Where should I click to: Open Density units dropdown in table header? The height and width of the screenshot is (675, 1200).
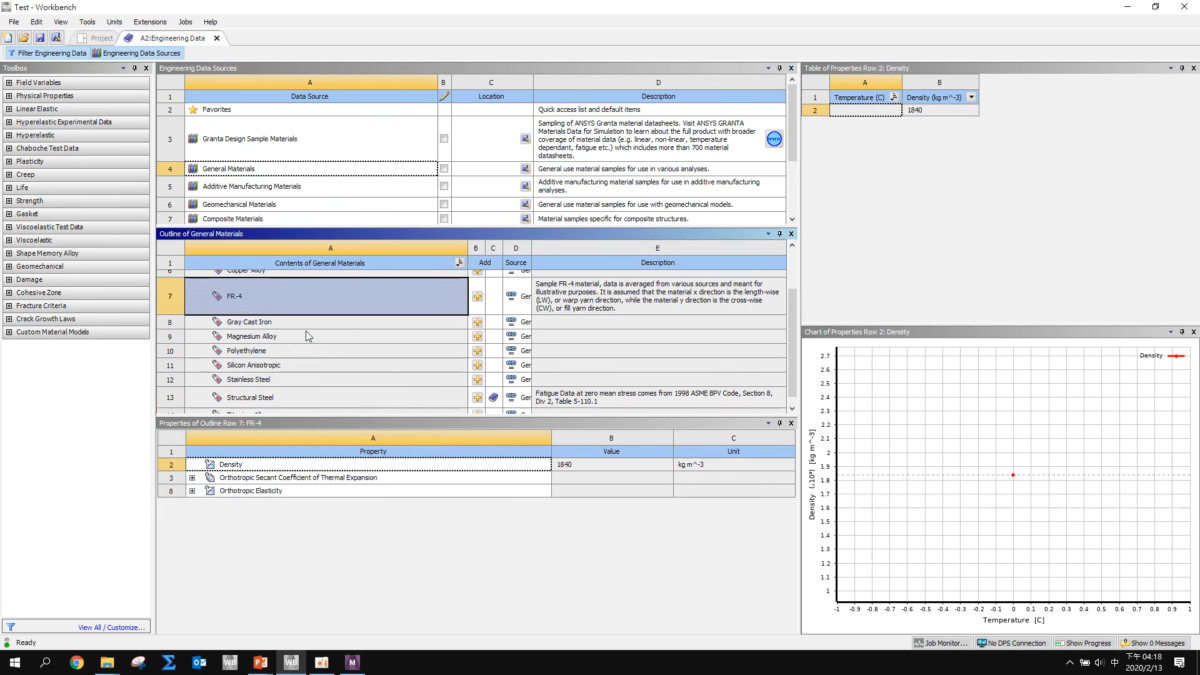971,97
